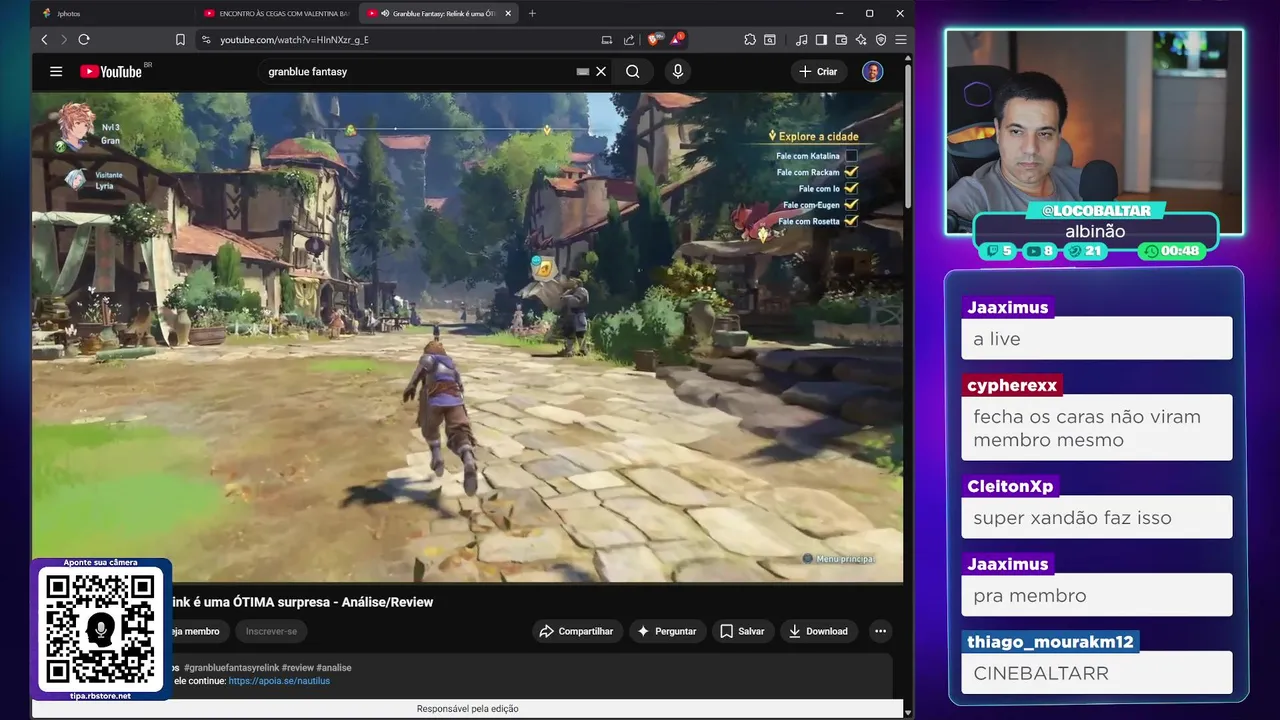Open a new browser tab with plus
1280x720 pixels.
(x=532, y=13)
